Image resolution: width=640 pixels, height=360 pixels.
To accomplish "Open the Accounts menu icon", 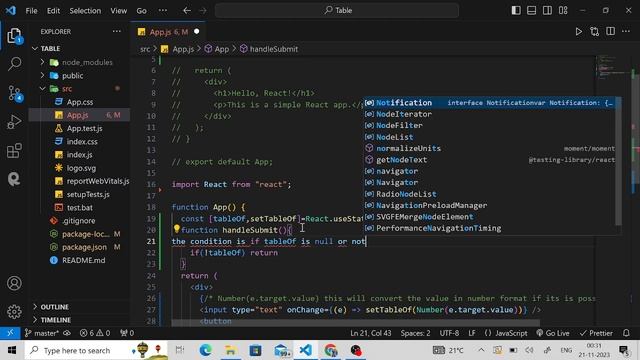I will coord(14,283).
